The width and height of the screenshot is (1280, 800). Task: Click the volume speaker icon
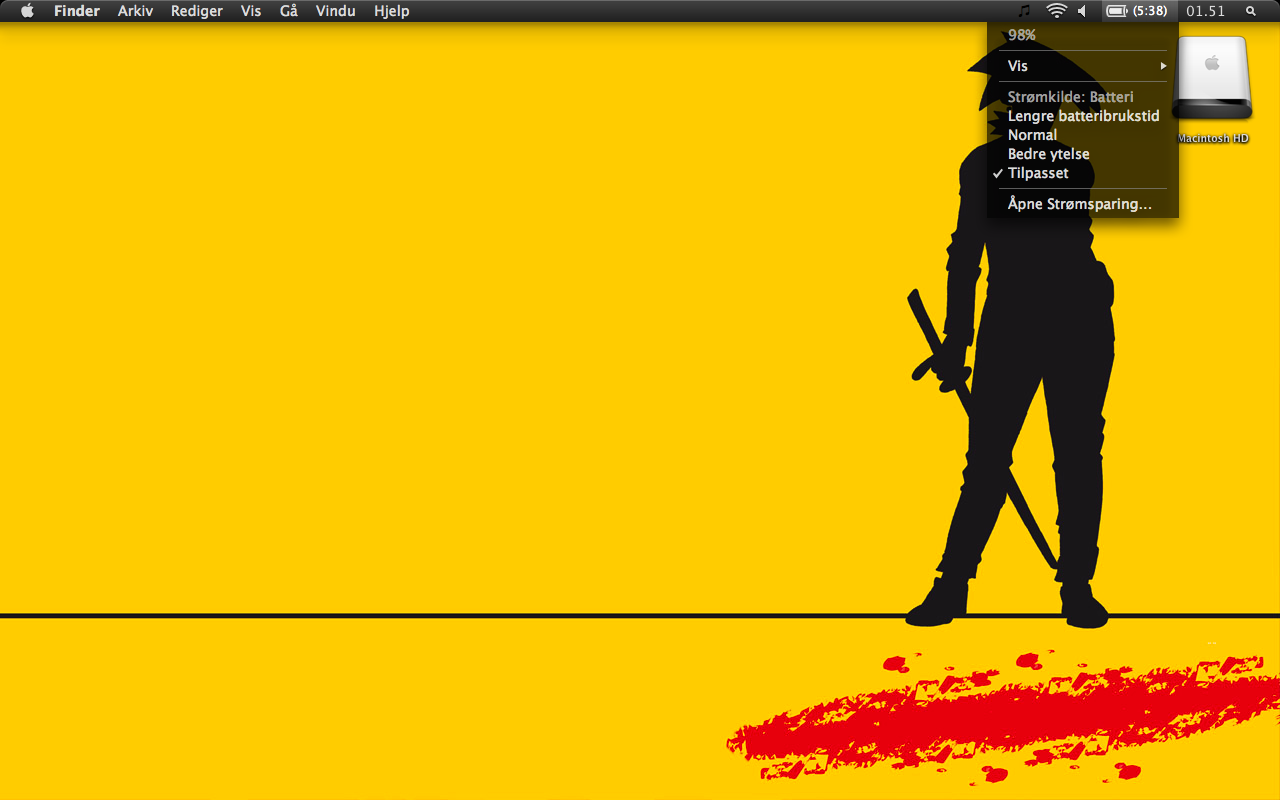click(x=1082, y=11)
